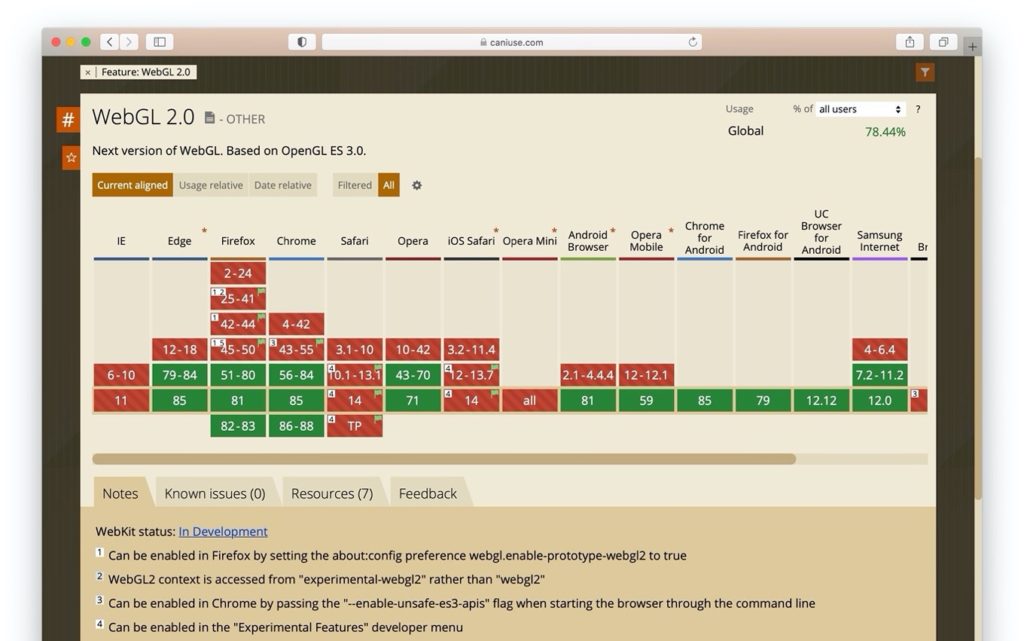Favorite WebGL 2.0 using the star icon
The width and height of the screenshot is (1024, 641).
pos(70,157)
